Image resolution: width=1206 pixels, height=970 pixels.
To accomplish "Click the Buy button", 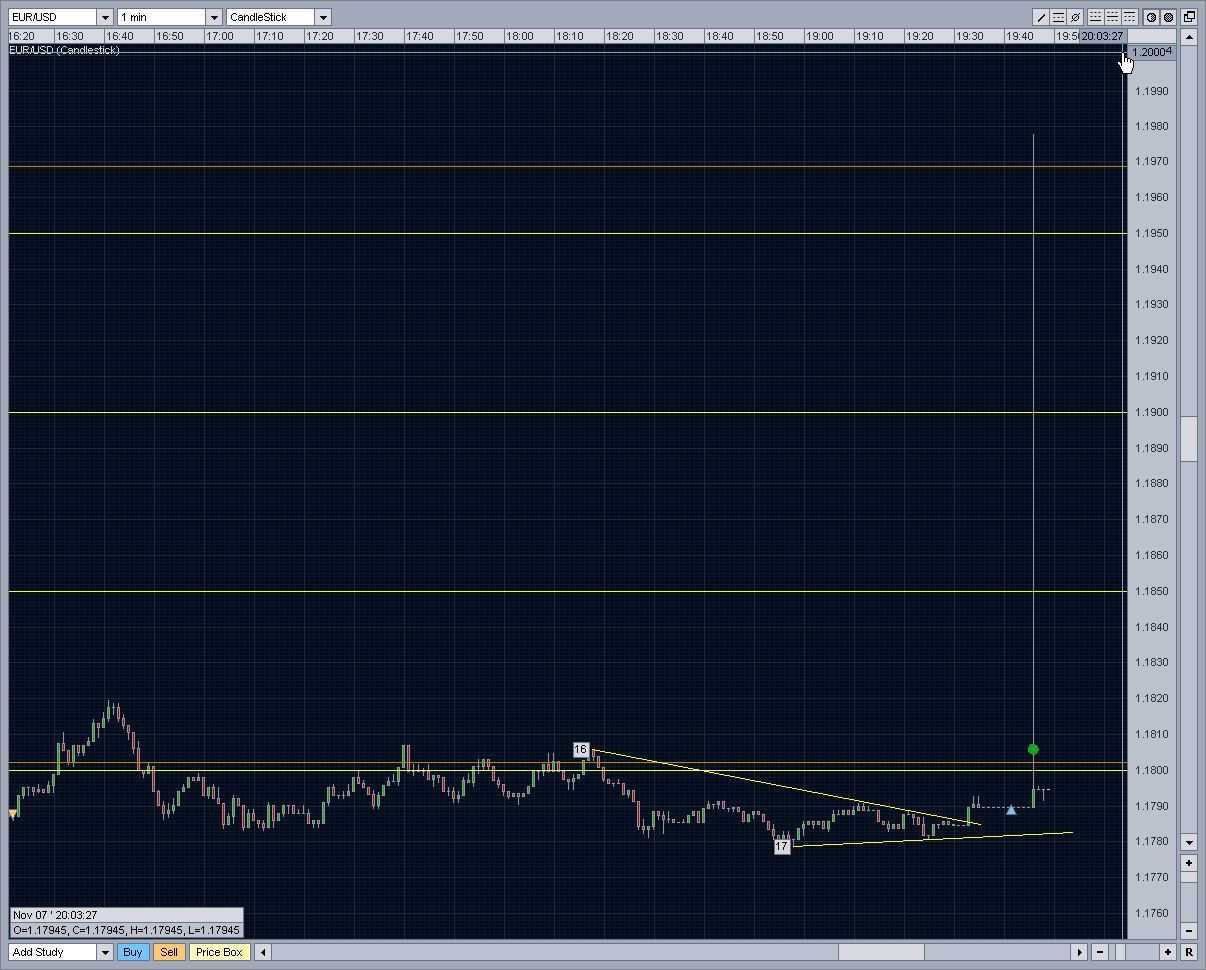I will 132,952.
